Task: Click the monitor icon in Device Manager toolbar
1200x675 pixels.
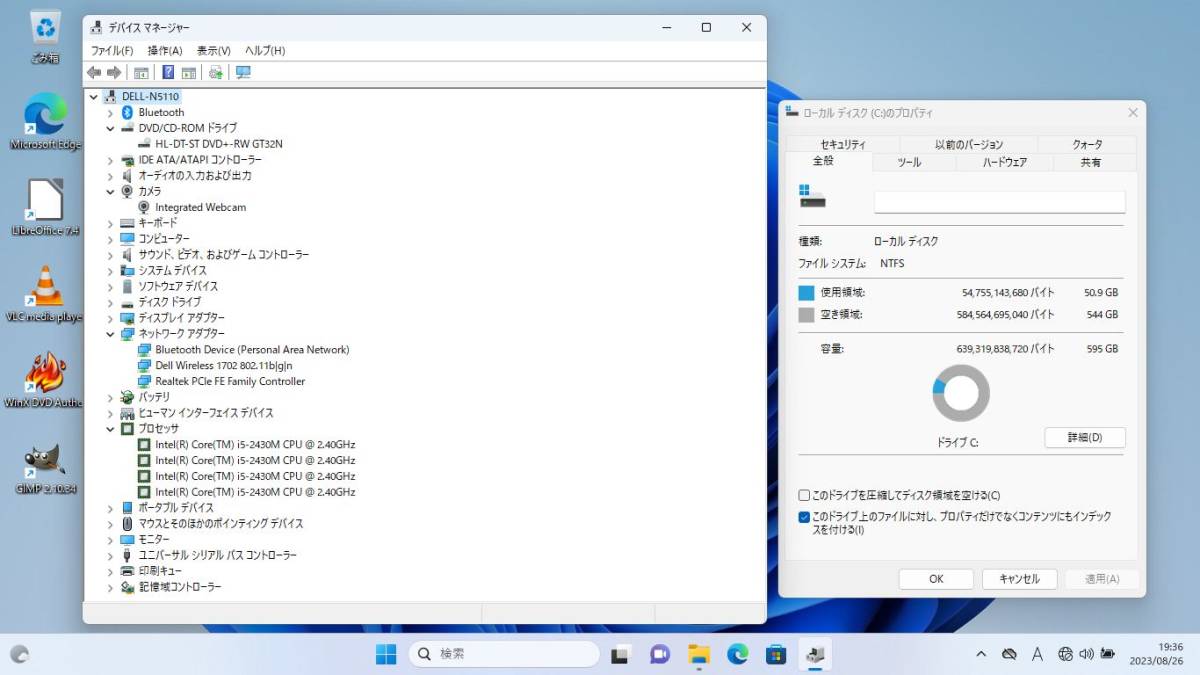Action: click(x=243, y=72)
